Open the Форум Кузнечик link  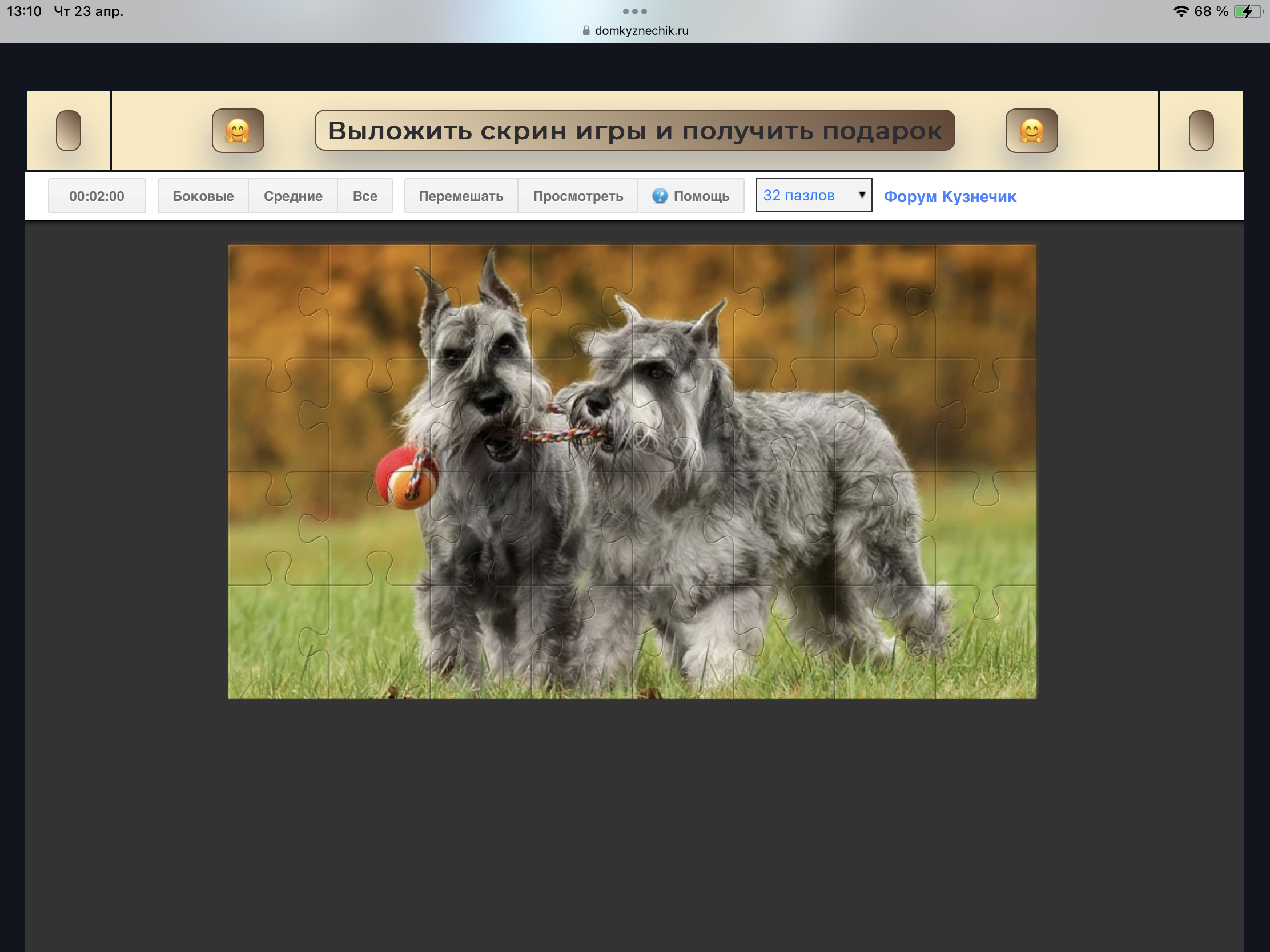(x=950, y=196)
